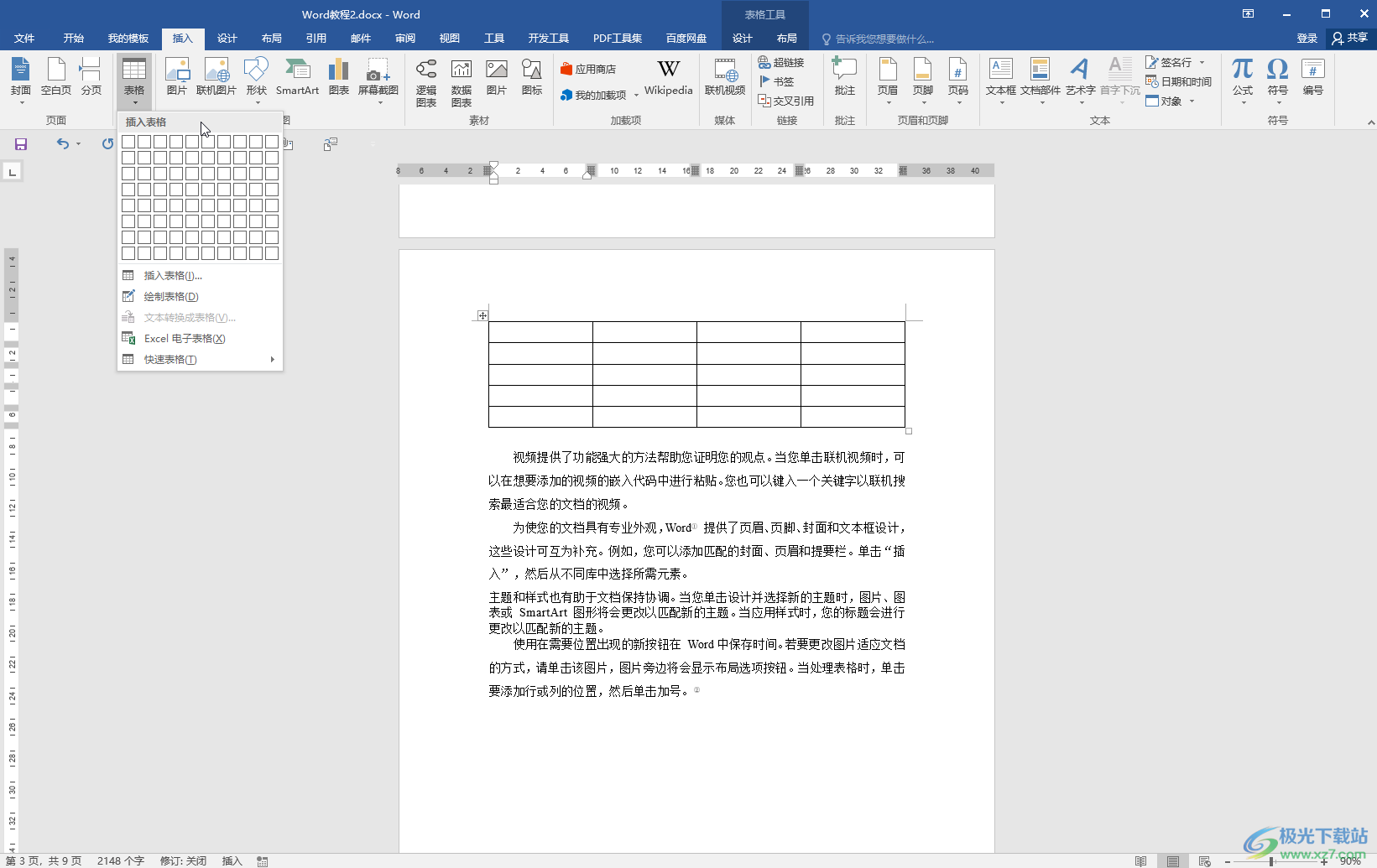Toggle 修订: 关闭 track changes status
This screenshot has height=868, width=1377.
pyautogui.click(x=183, y=860)
